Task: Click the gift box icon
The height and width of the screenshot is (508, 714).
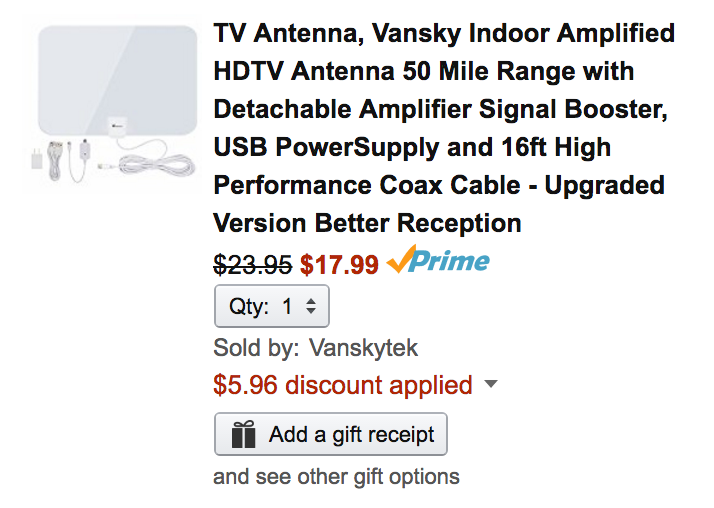Action: pos(243,435)
